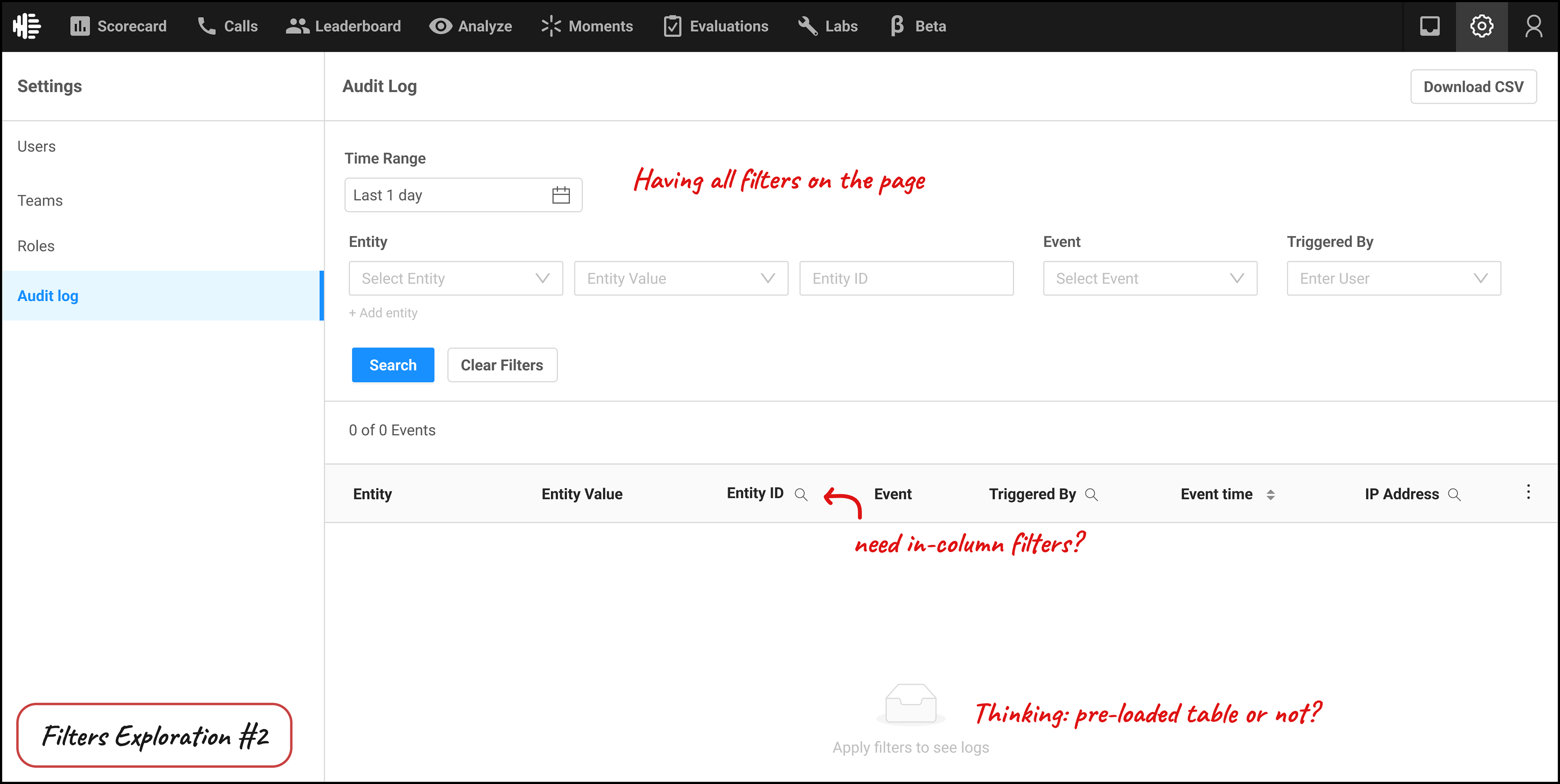Click into the Entity ID input field

906,279
